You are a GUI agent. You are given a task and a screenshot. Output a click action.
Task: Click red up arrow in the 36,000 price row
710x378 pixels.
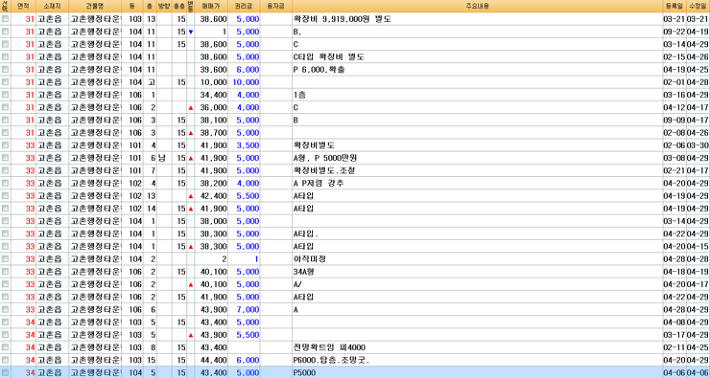(x=191, y=108)
